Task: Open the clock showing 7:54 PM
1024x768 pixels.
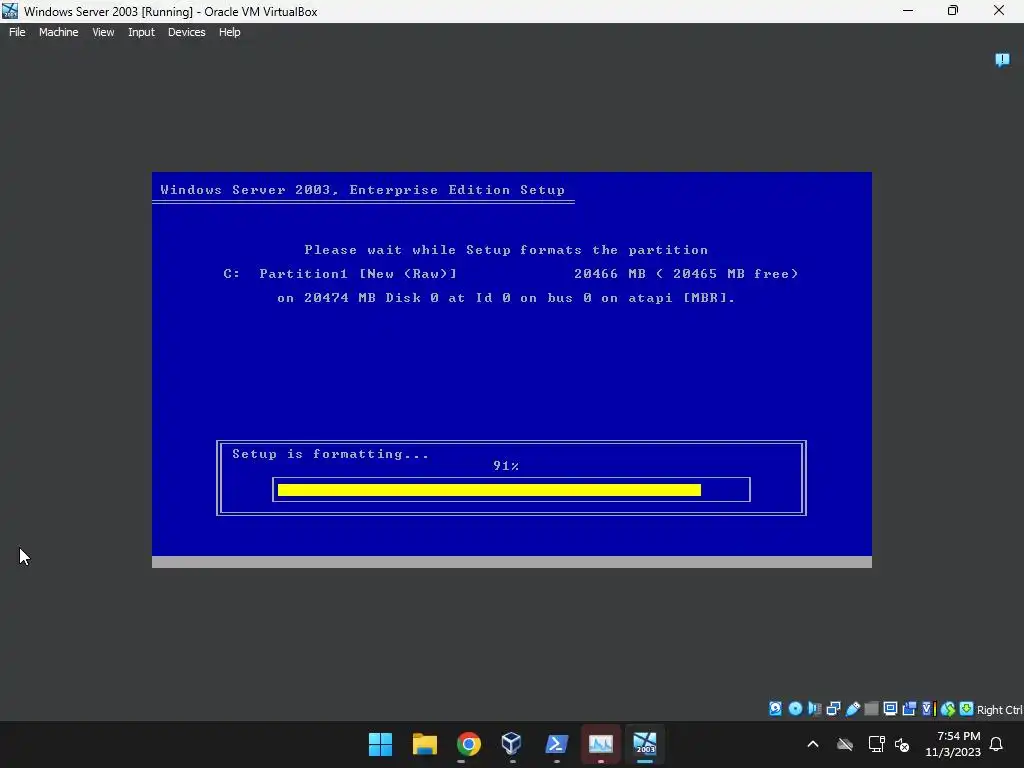Action: (x=953, y=744)
